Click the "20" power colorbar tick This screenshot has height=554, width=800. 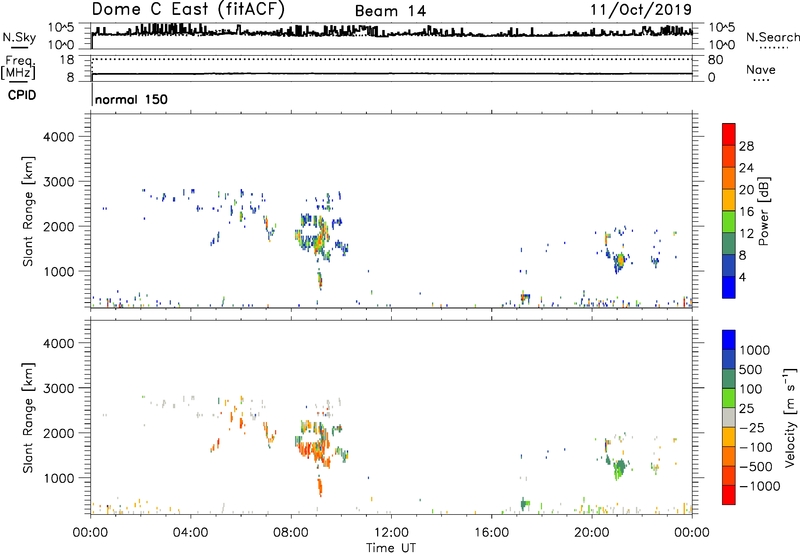click(746, 190)
